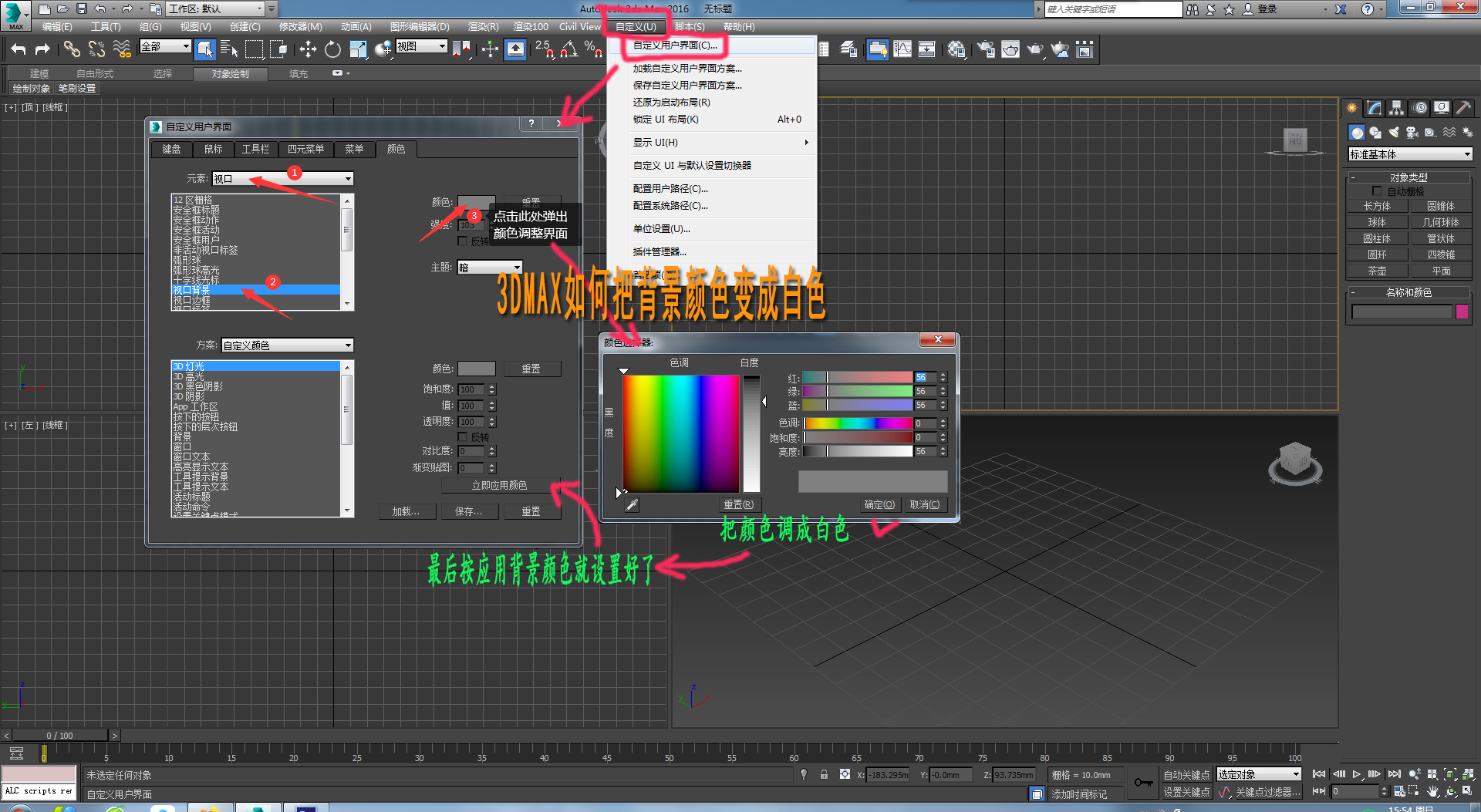1481x812 pixels.
Task: Enable the 自动栅格 checkbox
Action: pos(1378,189)
